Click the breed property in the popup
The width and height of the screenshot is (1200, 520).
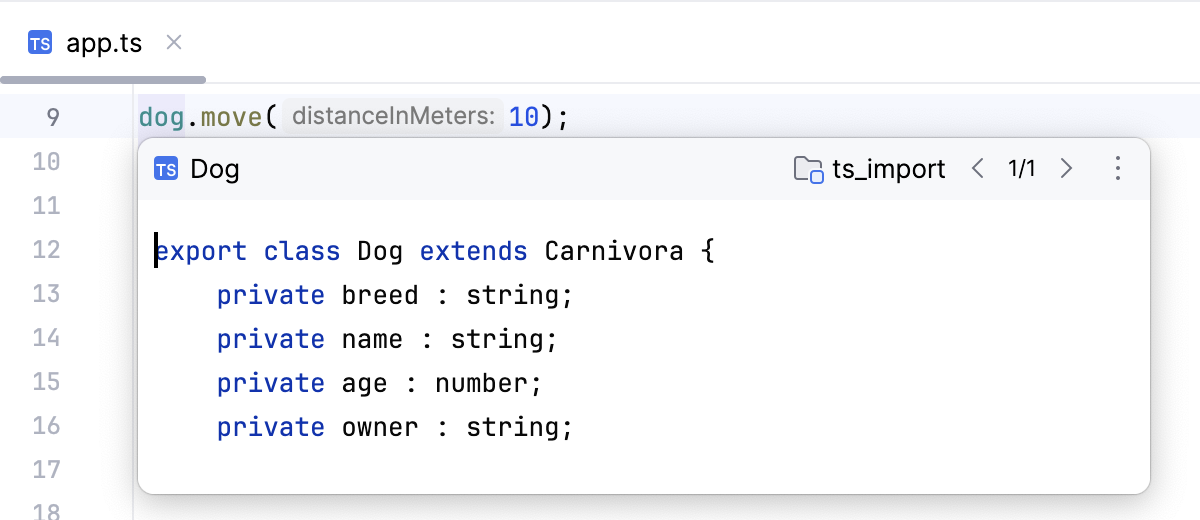pos(380,295)
